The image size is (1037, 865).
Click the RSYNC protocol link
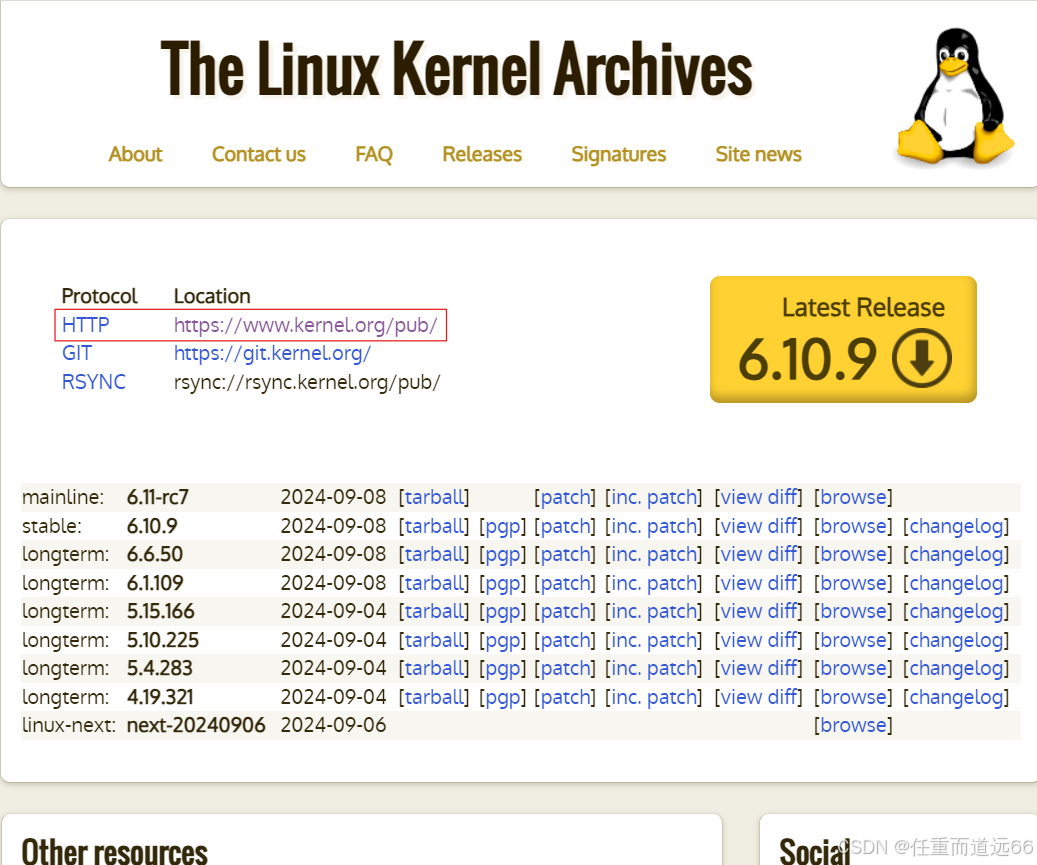click(x=93, y=382)
